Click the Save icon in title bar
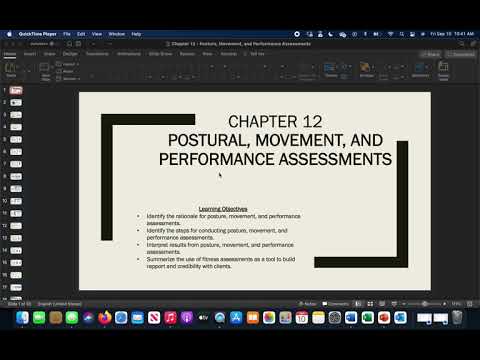Image resolution: width=480 pixels, height=360 pixels. click(79, 44)
